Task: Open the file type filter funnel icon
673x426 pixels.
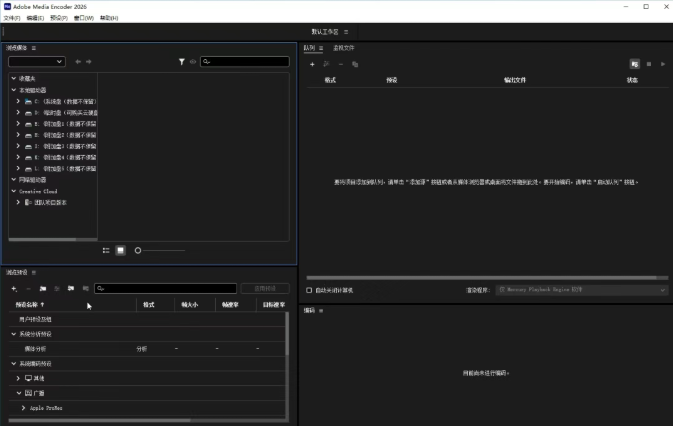Action: [182, 62]
